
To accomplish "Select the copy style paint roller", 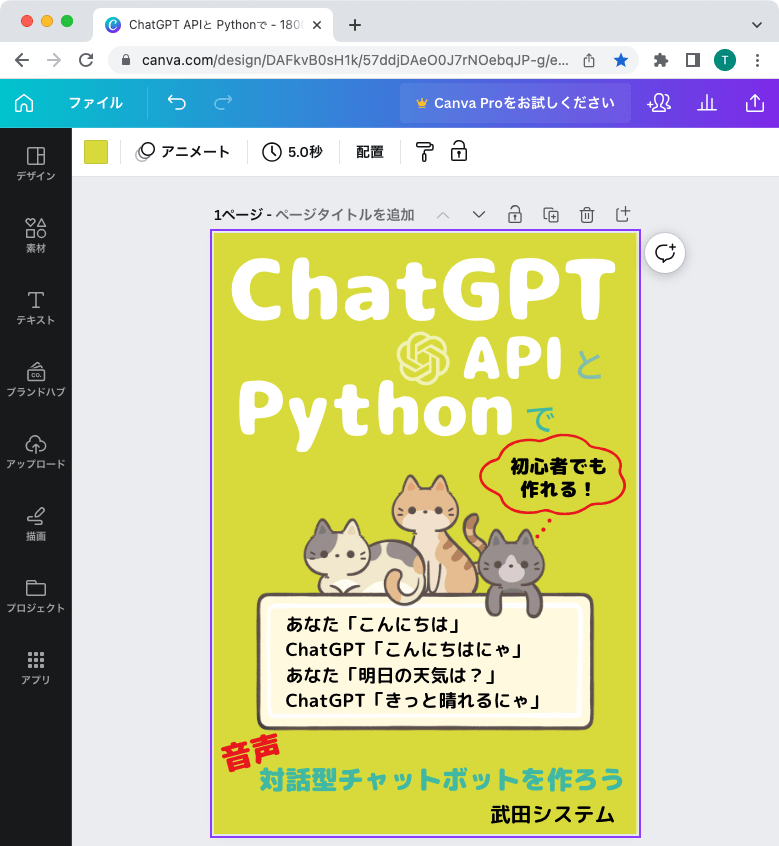I will [x=424, y=152].
